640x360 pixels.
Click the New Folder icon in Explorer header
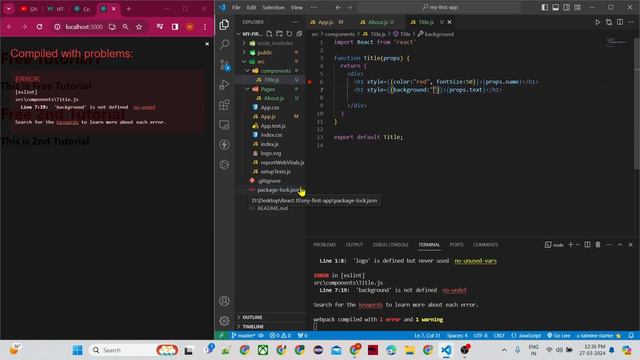click(279, 34)
